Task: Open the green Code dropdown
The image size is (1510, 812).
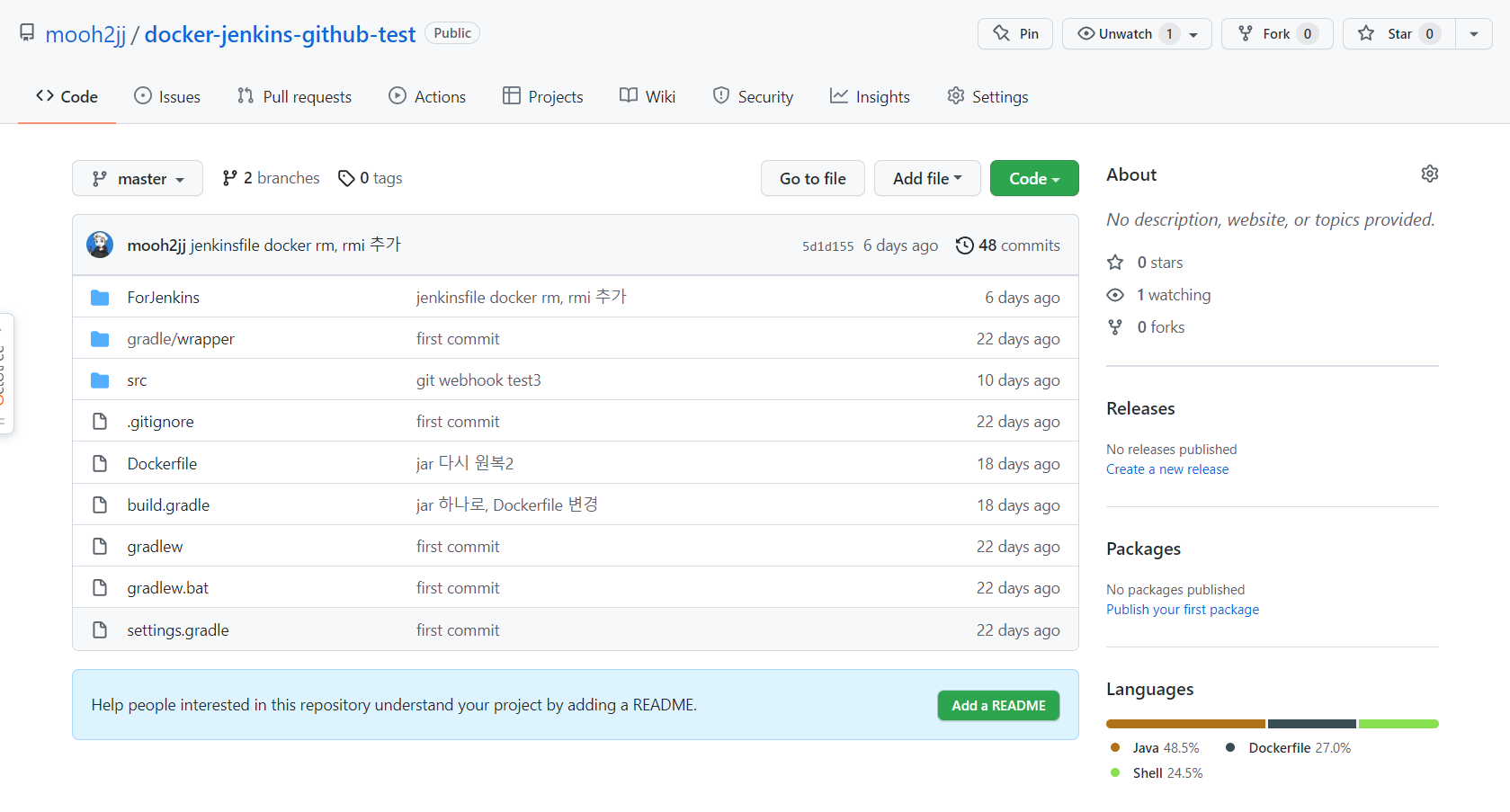Action: [1034, 178]
